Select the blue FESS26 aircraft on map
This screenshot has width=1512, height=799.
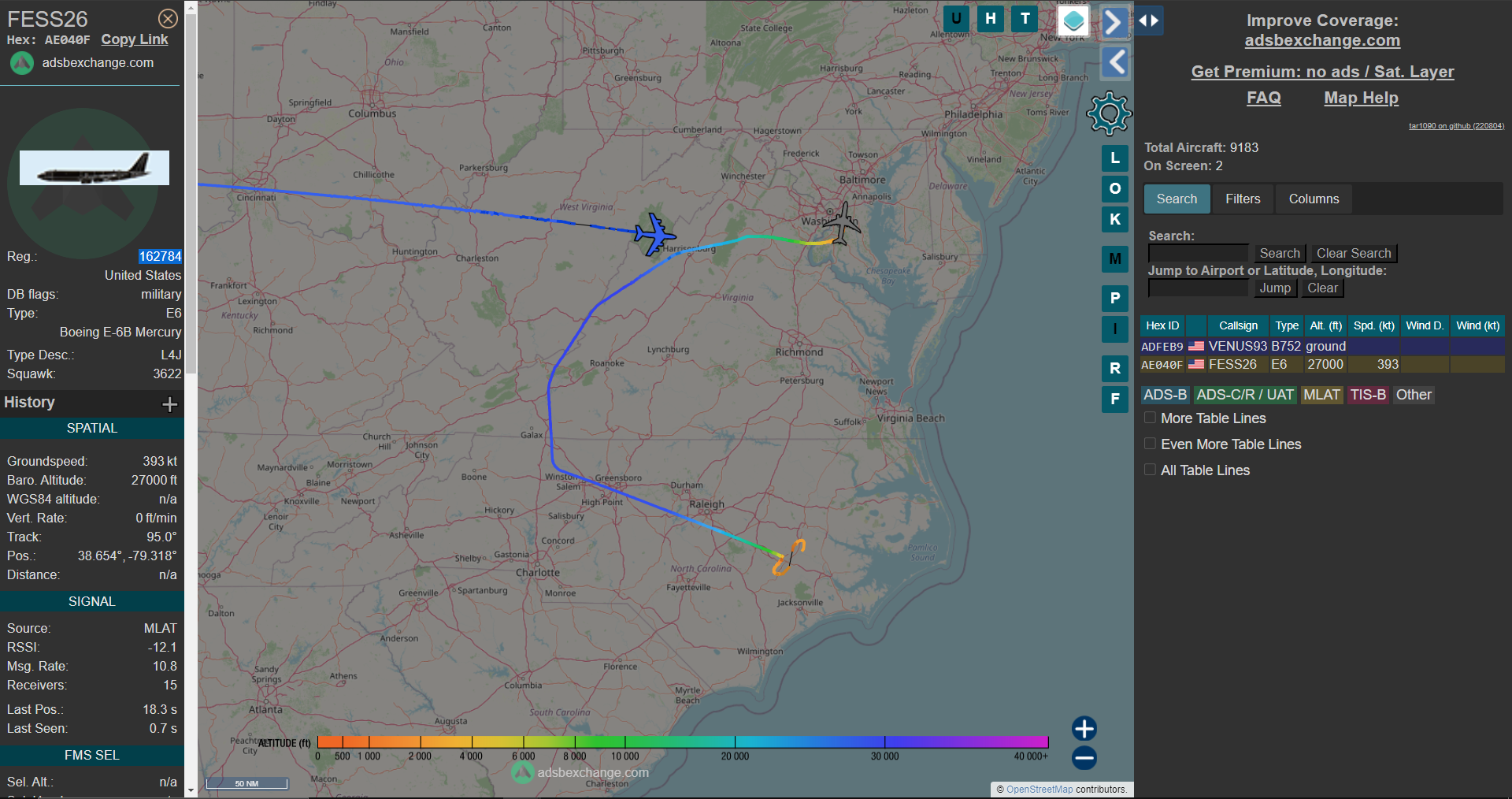click(654, 234)
